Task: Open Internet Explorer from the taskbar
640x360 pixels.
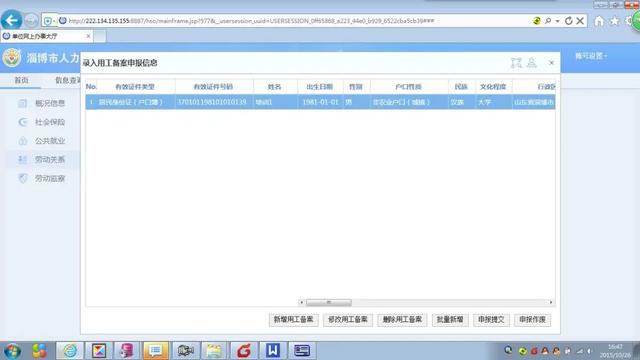Action: pos(70,351)
